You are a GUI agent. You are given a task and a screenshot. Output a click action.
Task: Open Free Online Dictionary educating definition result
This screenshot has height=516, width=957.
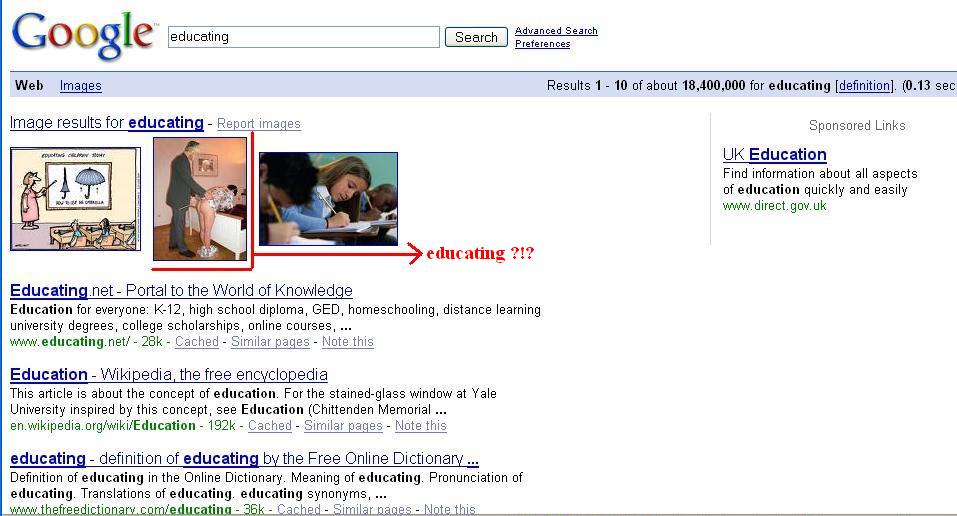point(244,459)
